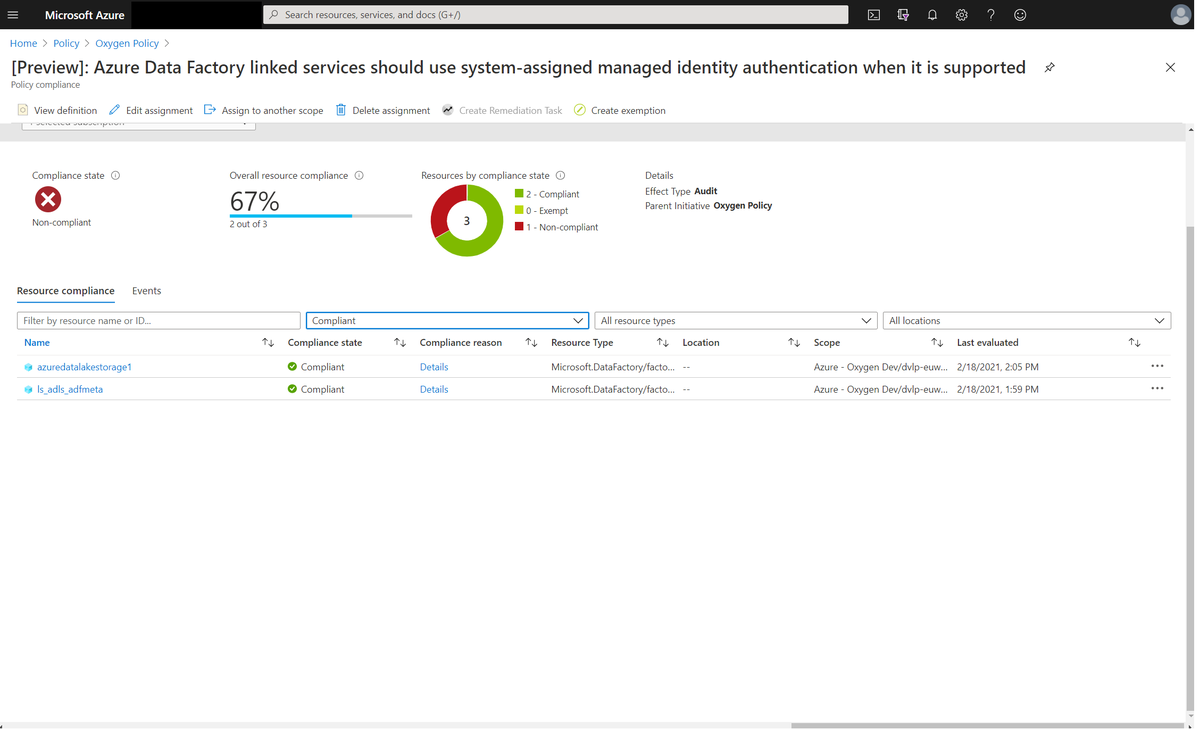1200x730 pixels.
Task: Sort by Compliance reason column arrows
Action: [531, 343]
